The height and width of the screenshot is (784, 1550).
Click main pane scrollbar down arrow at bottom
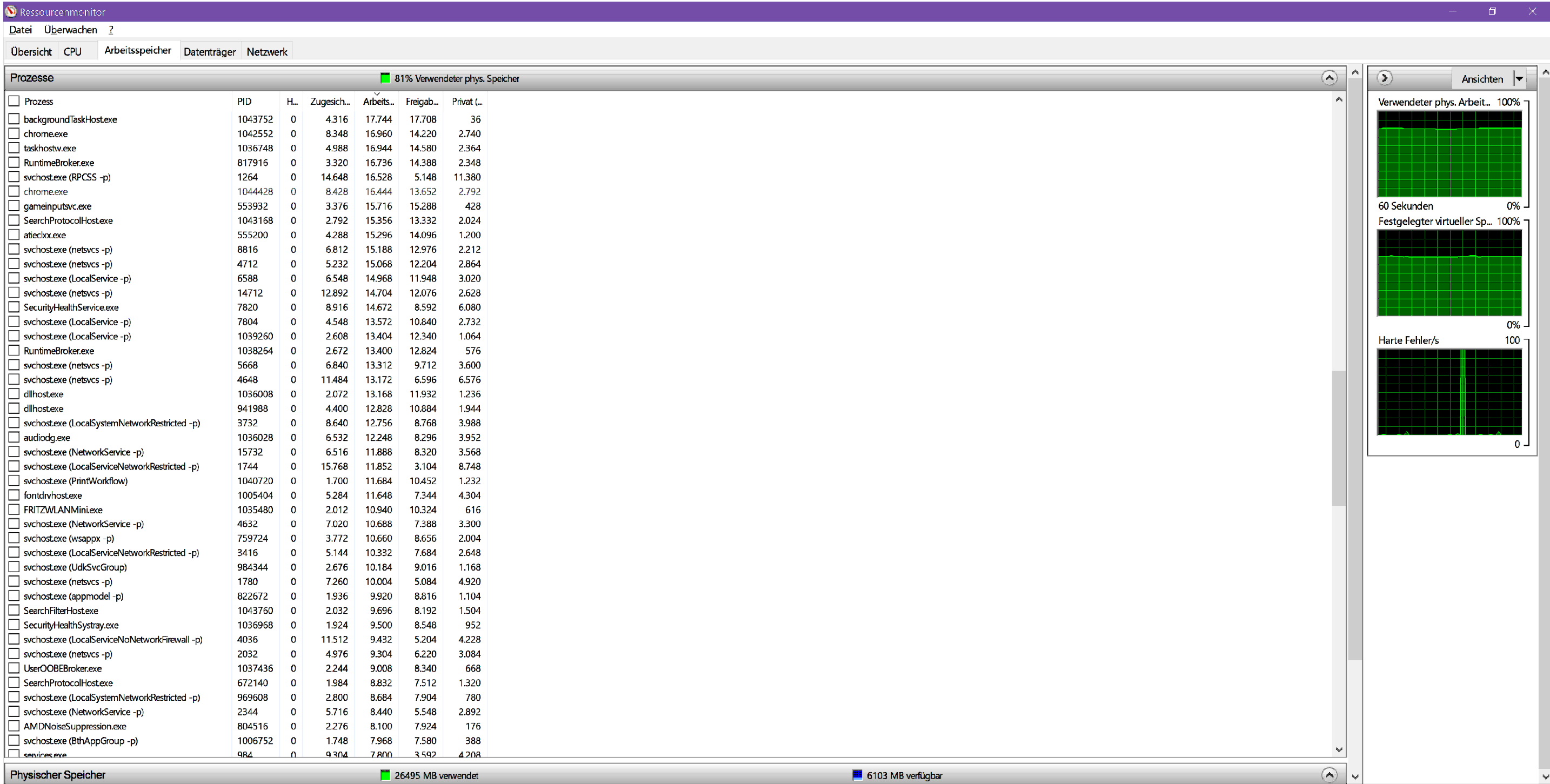pos(1354,777)
